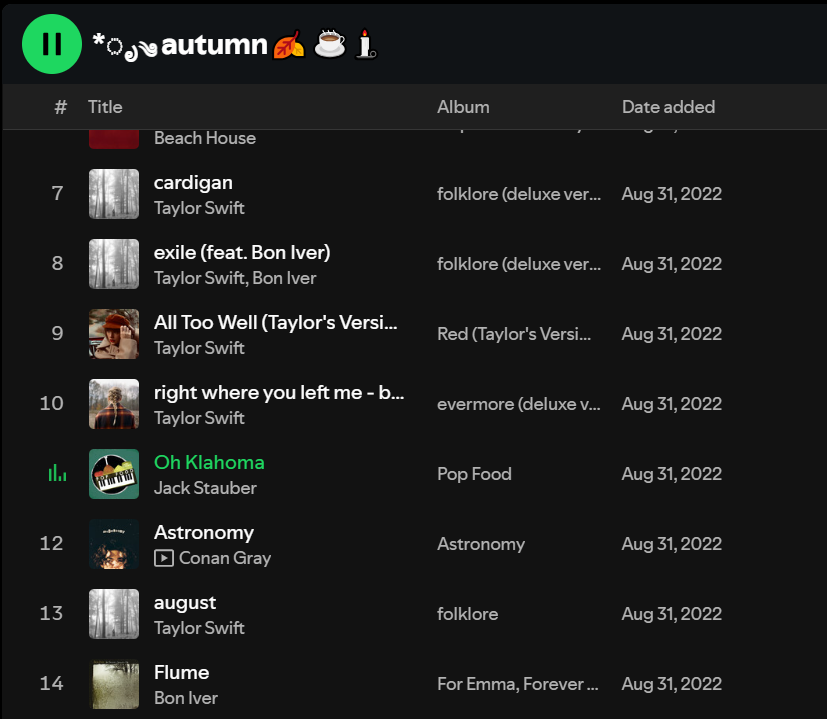Click track number 10 in the list
This screenshot has height=719, width=827.
pos(52,404)
